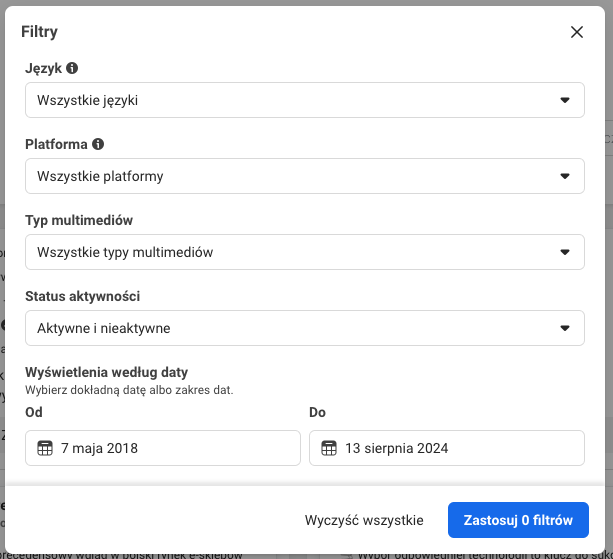The width and height of the screenshot is (613, 559).
Task: Open the Wszystkie platformy dropdown
Action: pyautogui.click(x=305, y=176)
